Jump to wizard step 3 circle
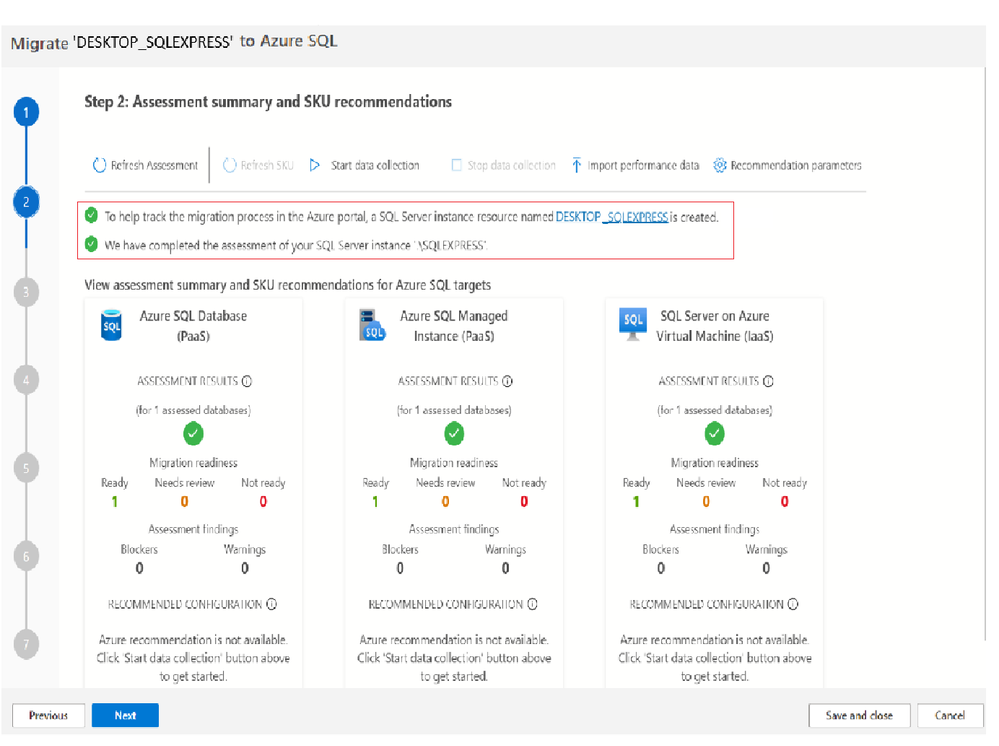Viewport: 999px width, 746px height. tap(26, 292)
